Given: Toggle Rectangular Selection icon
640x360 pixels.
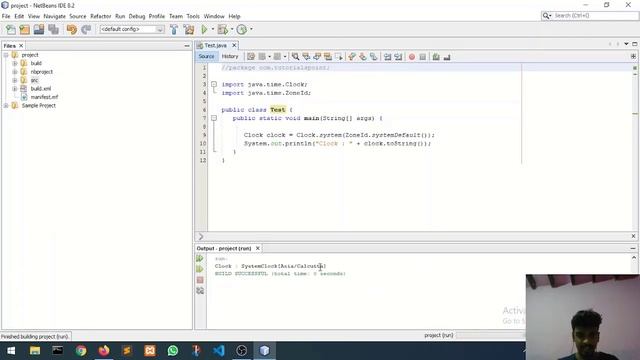Looking at the screenshot, I should (x=338, y=57).
